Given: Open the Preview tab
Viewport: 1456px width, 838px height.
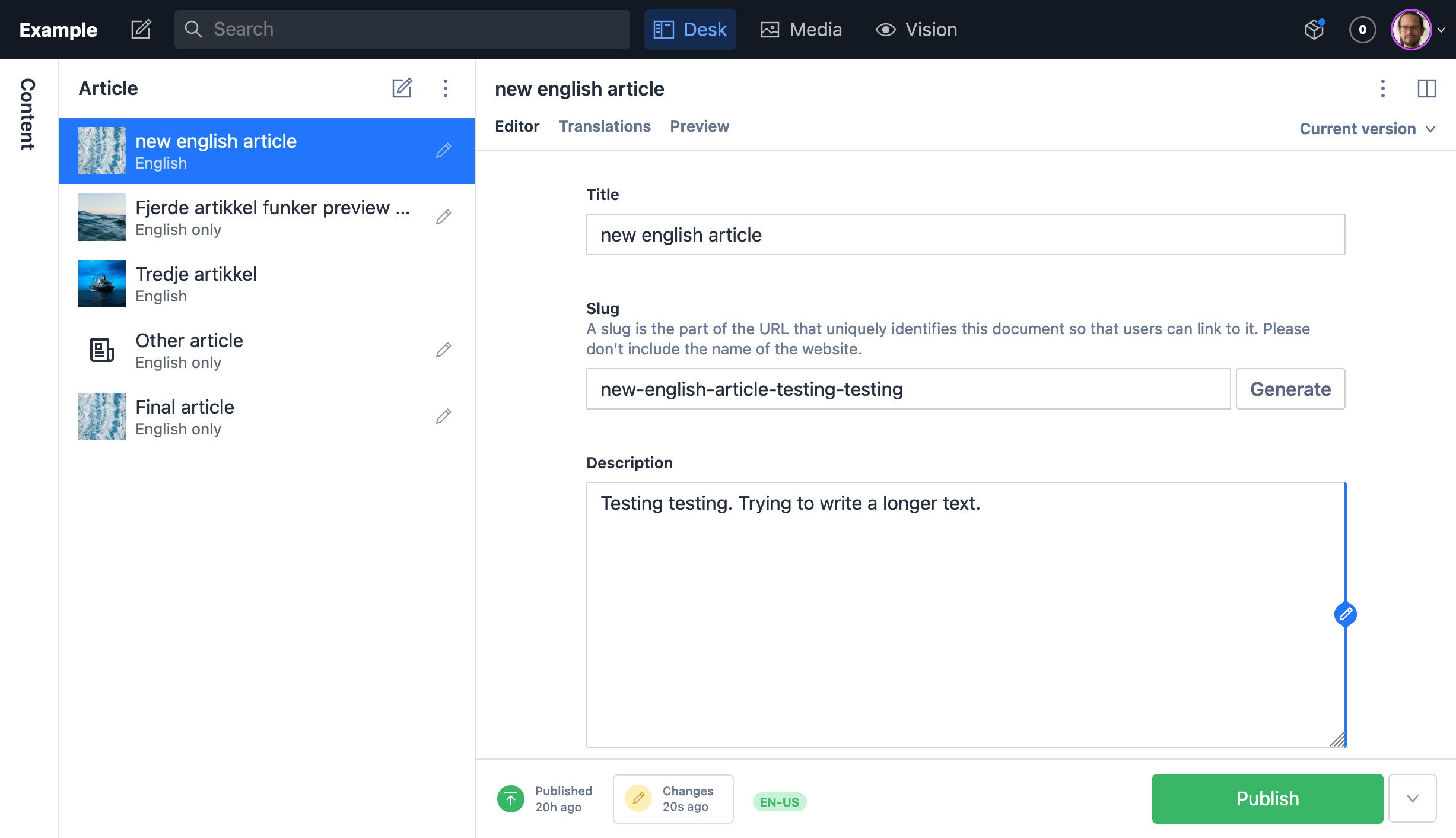Looking at the screenshot, I should (x=700, y=126).
